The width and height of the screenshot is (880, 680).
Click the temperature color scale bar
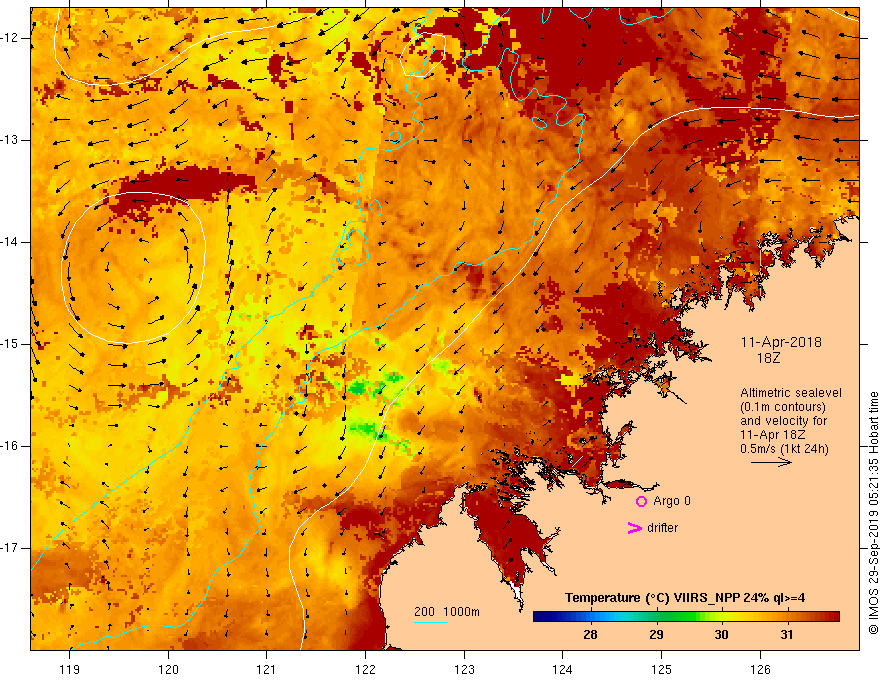686,617
